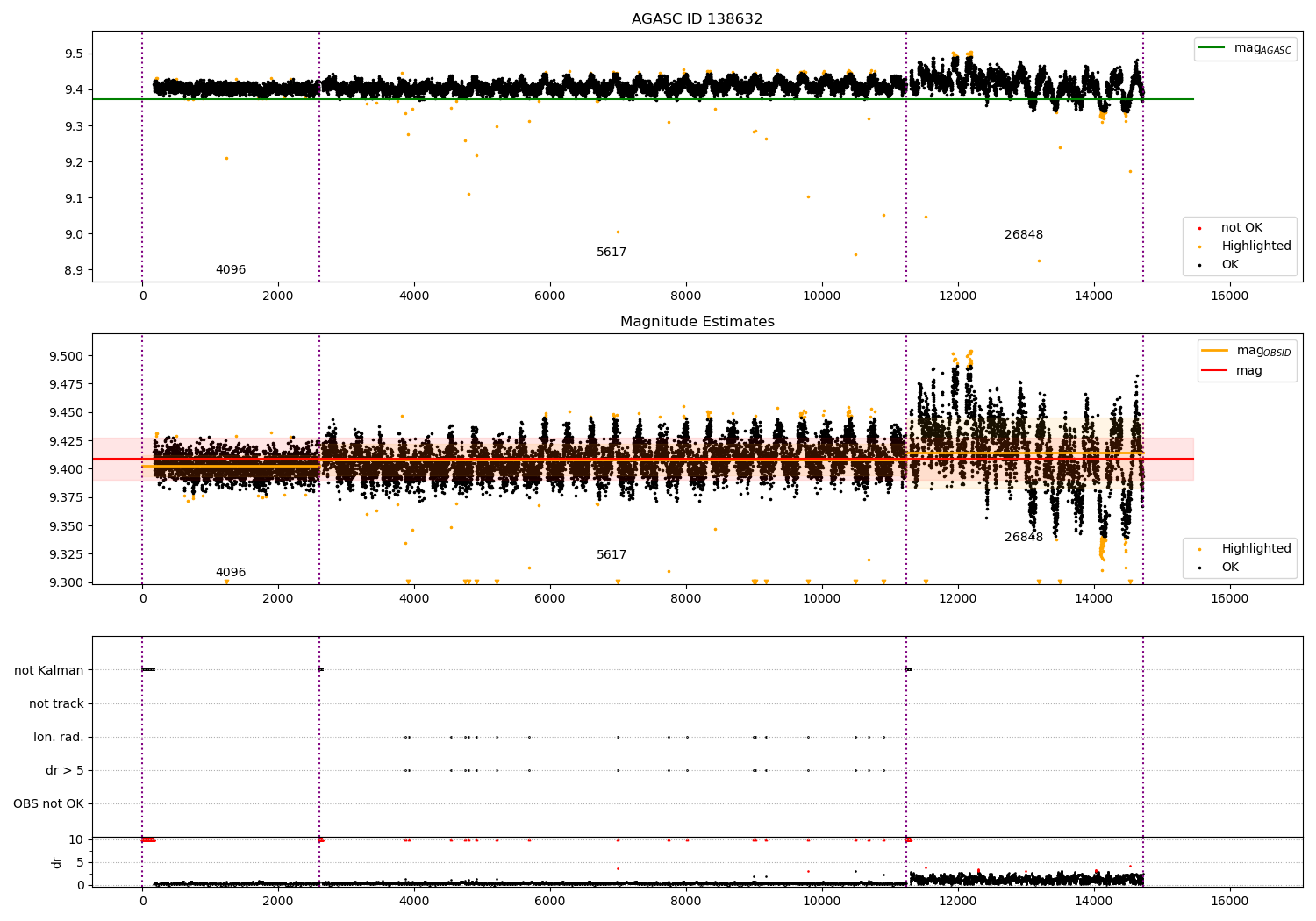Click the 'AGASC ID 138632' plot title
The width and height of the screenshot is (1316, 921).
697,19
